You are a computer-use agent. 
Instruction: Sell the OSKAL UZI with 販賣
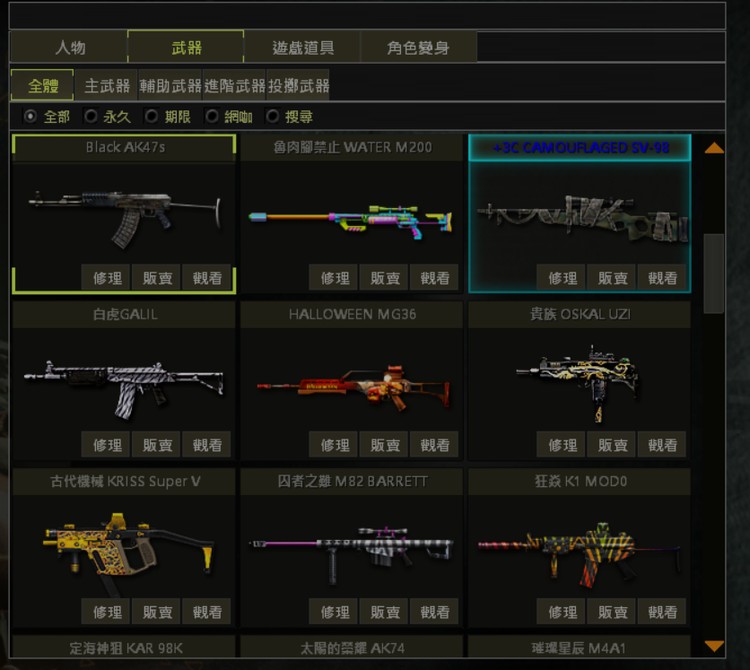(611, 445)
